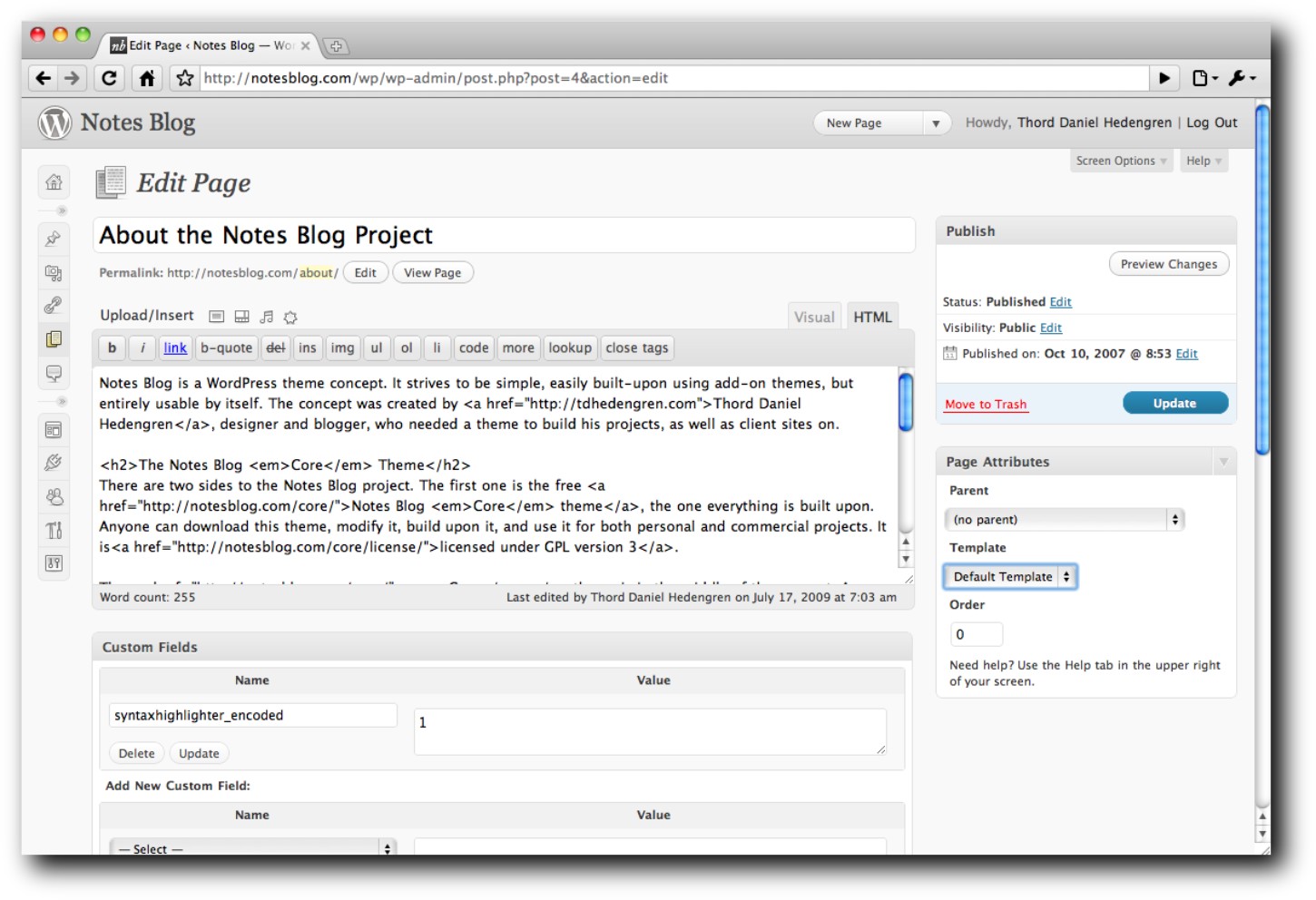Image resolution: width=1316 pixels, height=900 pixels.
Task: Open the Links chain icon in sidebar
Action: click(x=54, y=305)
